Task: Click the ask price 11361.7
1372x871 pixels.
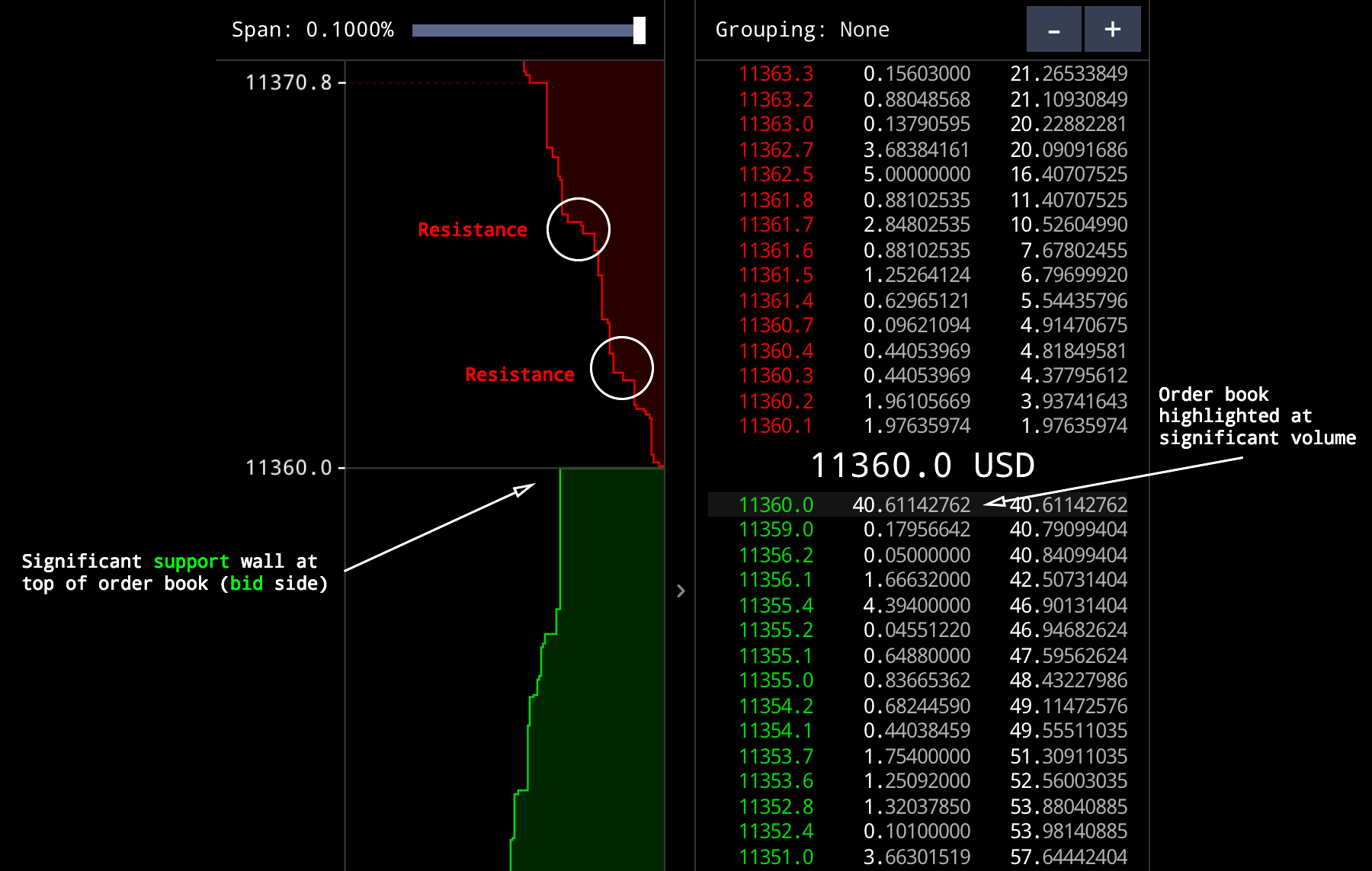Action: (x=776, y=225)
